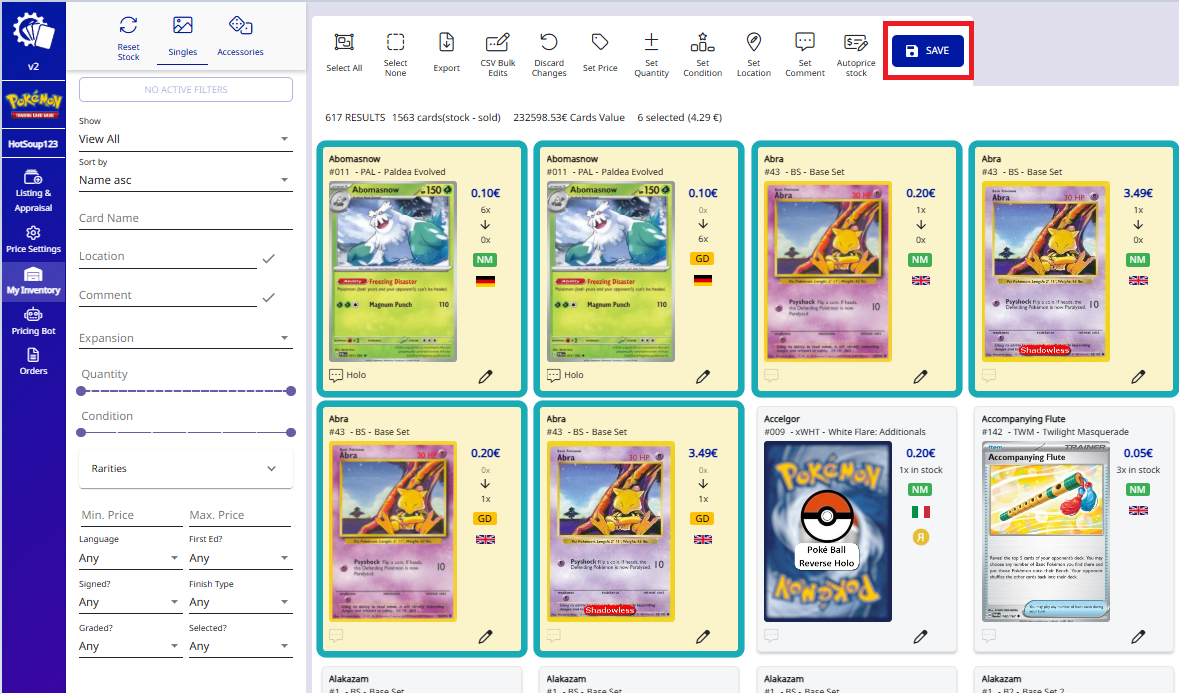Open Price Settings in sidebar
1179x694 pixels.
[33, 240]
